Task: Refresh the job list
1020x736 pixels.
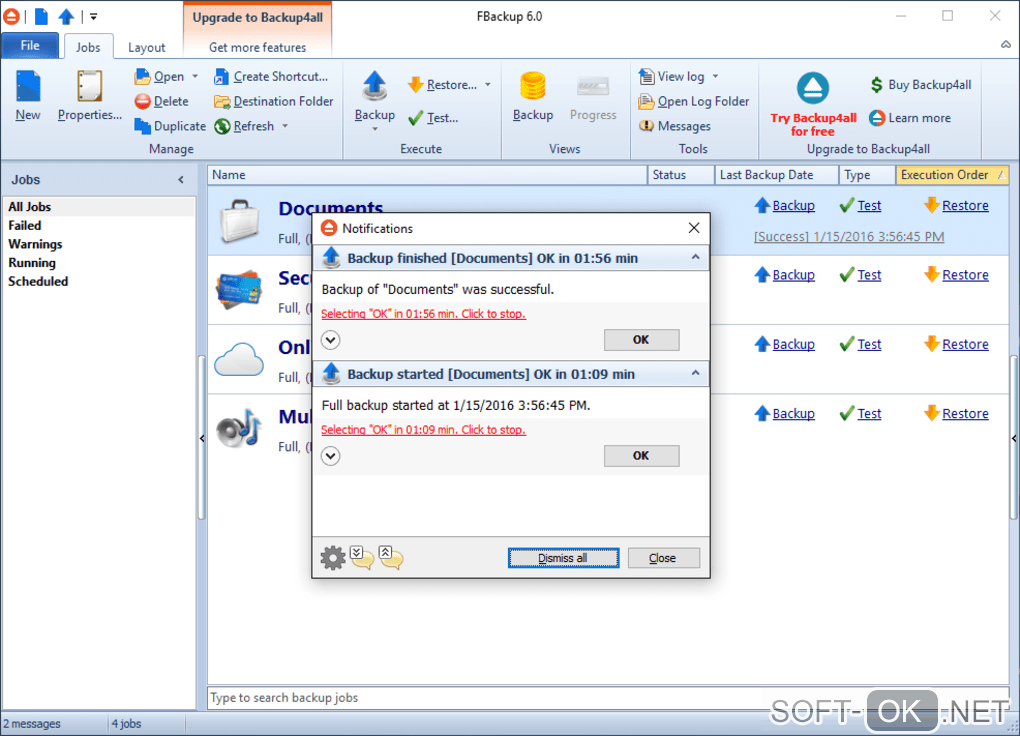Action: (x=245, y=126)
